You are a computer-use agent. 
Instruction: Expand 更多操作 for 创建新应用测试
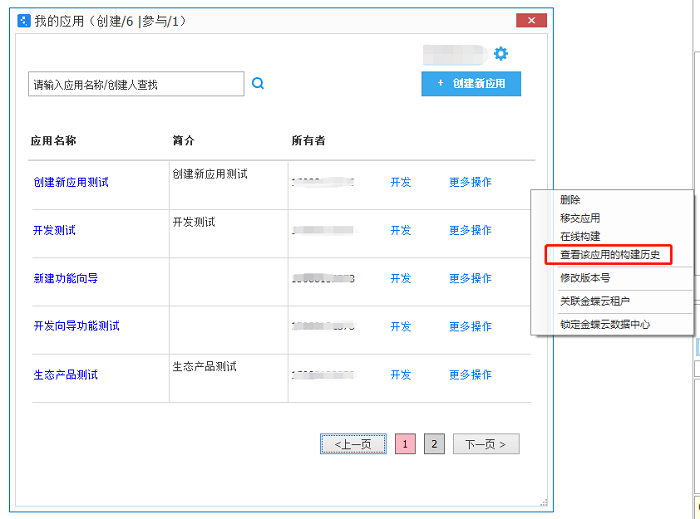(x=470, y=183)
